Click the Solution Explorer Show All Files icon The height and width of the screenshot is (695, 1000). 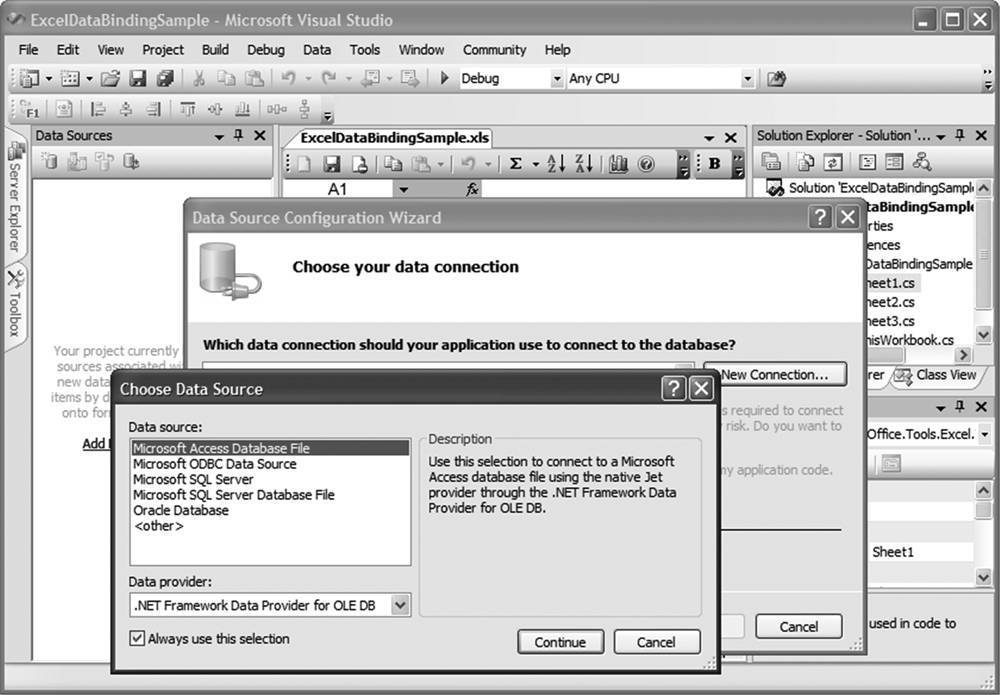(x=805, y=162)
